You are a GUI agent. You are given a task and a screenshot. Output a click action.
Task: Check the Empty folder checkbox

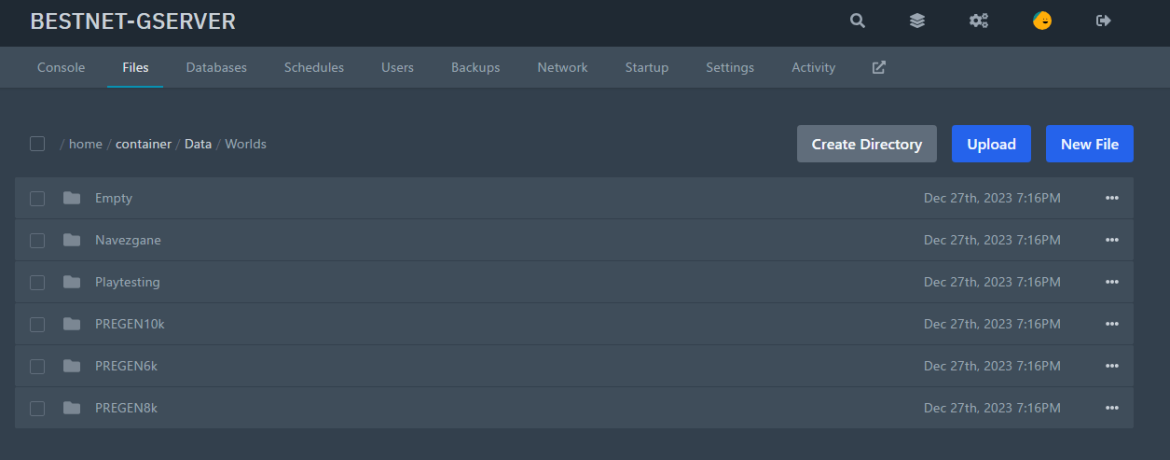37,198
